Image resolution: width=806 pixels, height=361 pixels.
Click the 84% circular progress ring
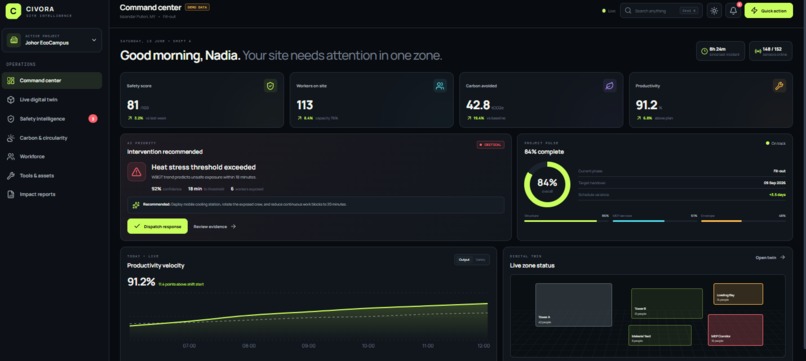coord(547,184)
